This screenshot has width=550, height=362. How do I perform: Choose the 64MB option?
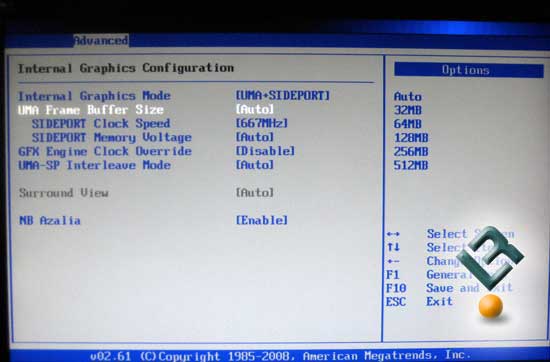(x=408, y=124)
